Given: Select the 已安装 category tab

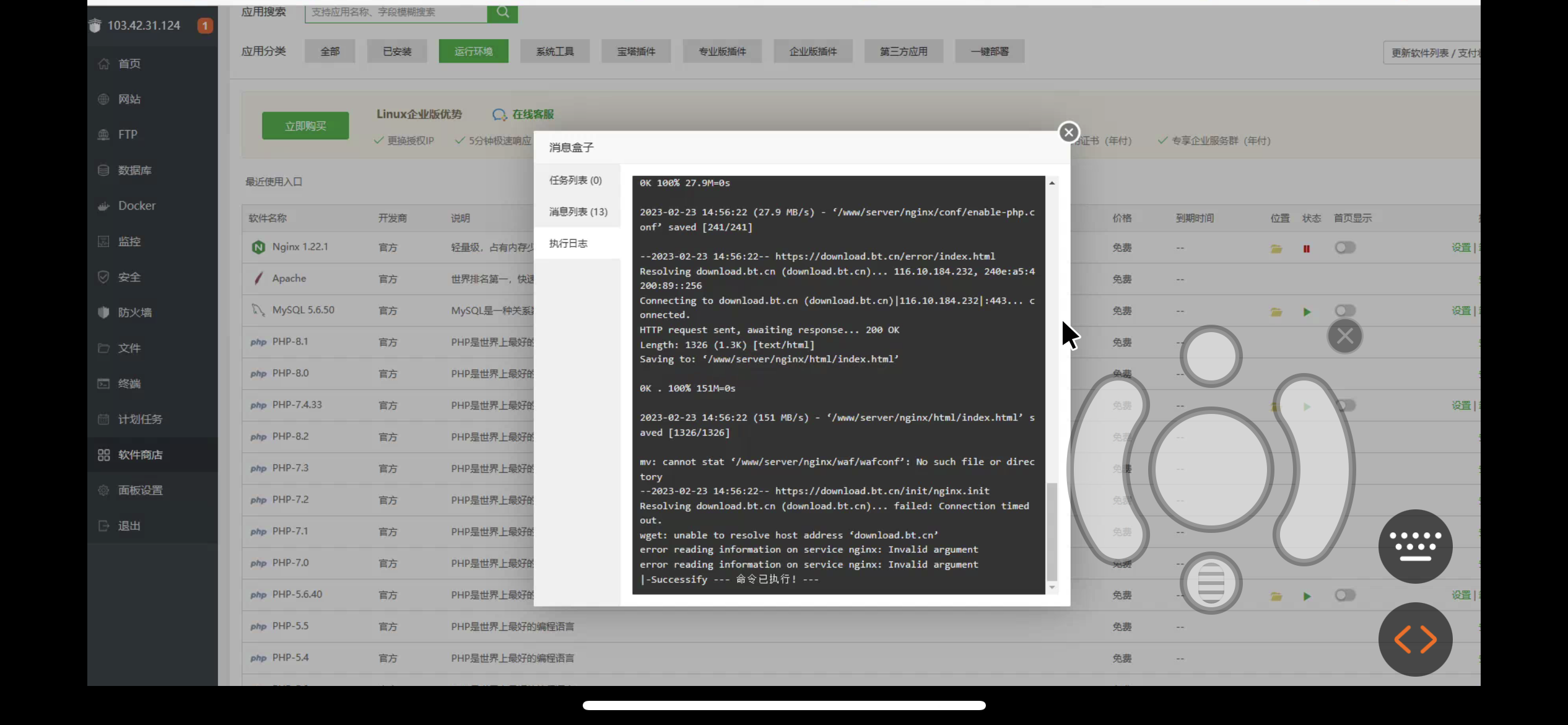Looking at the screenshot, I should pos(397,51).
